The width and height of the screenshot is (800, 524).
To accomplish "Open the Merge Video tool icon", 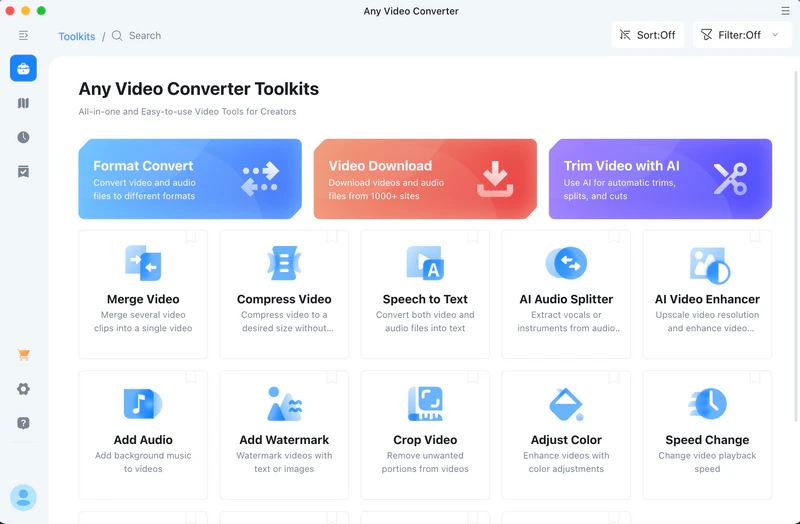I will click(x=143, y=264).
